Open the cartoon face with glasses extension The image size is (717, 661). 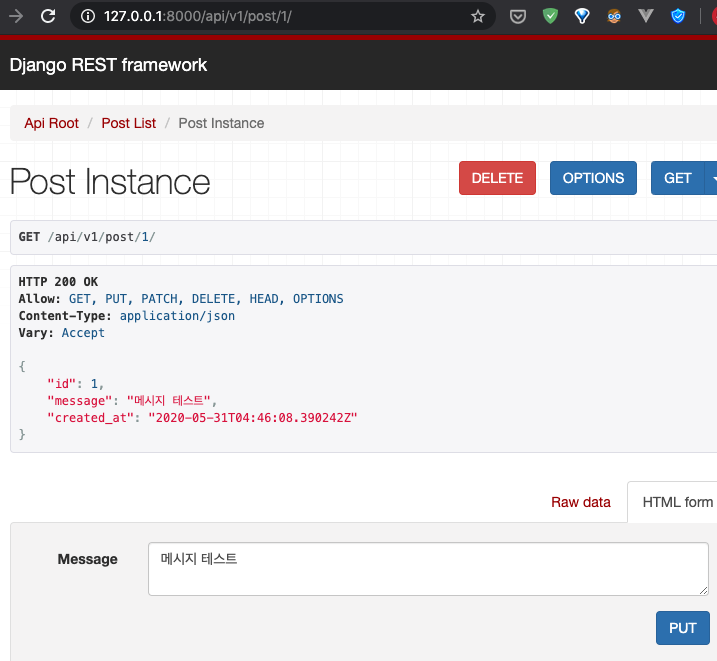[x=614, y=16]
